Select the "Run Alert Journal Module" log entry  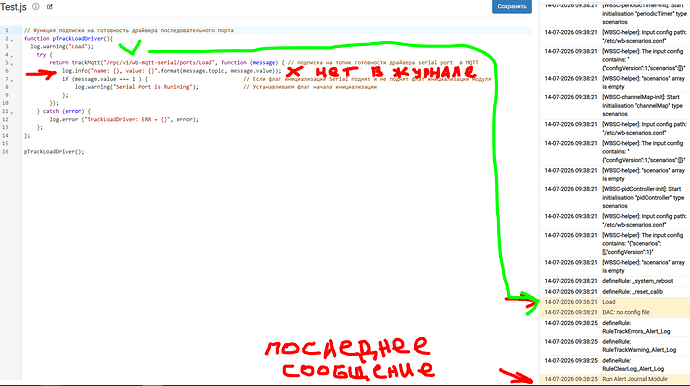[615, 379]
